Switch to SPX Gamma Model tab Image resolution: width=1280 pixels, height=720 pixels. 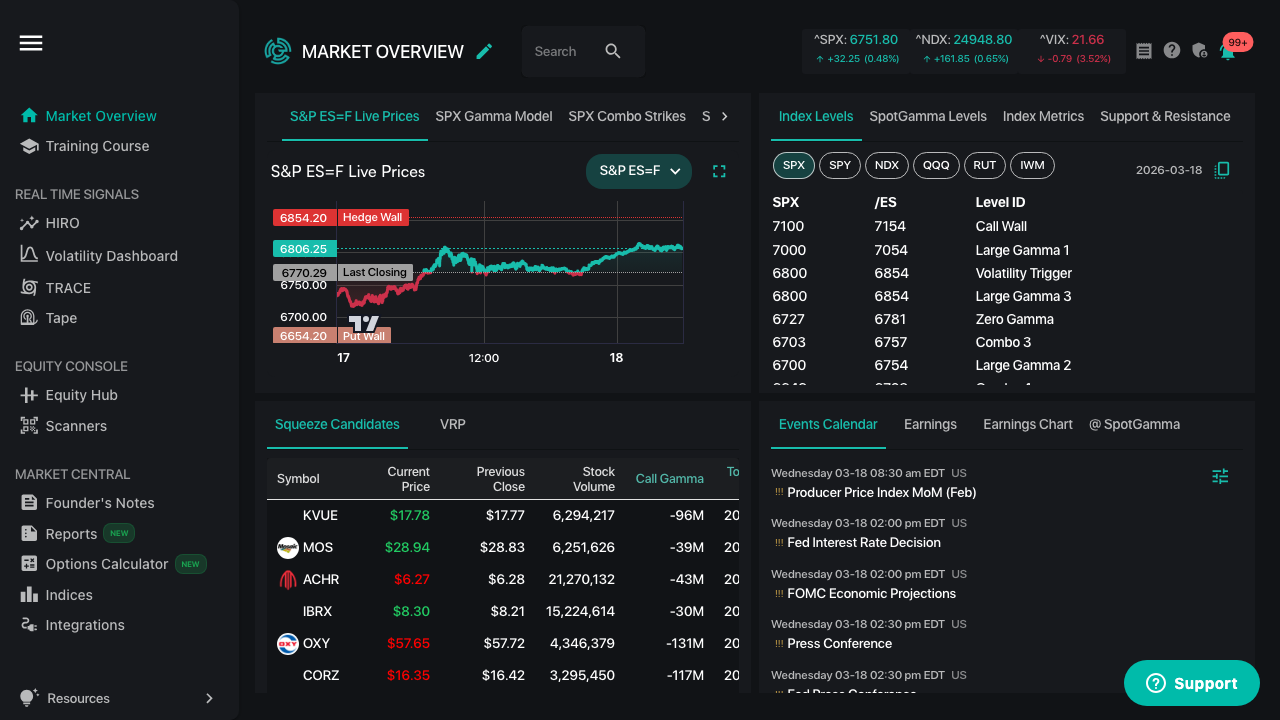(x=494, y=116)
